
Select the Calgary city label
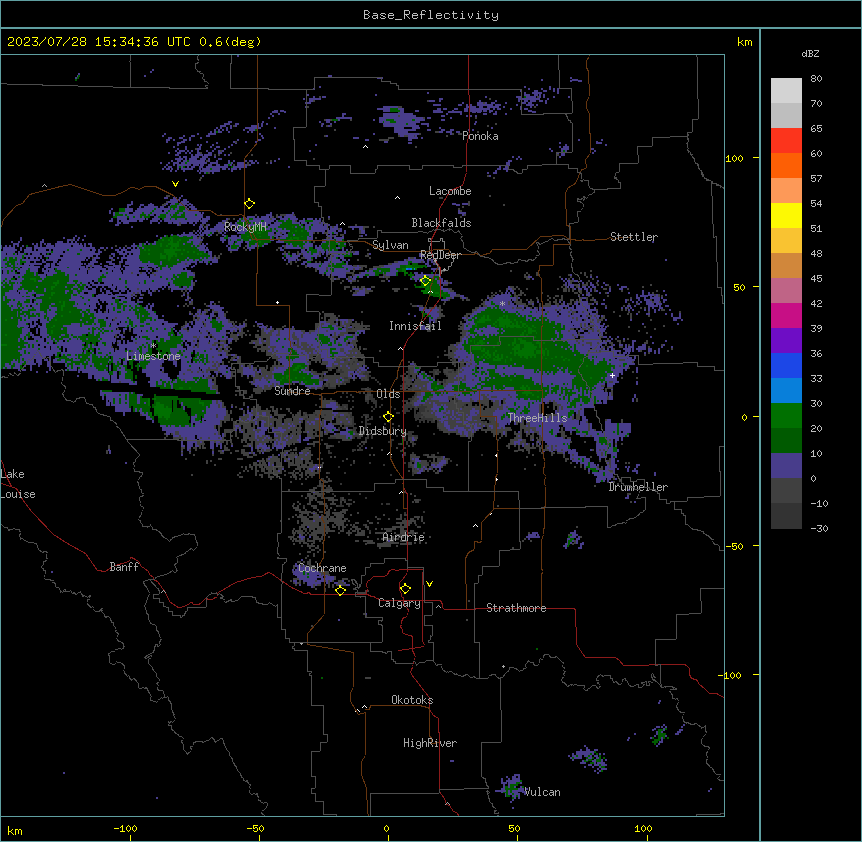pos(399,603)
